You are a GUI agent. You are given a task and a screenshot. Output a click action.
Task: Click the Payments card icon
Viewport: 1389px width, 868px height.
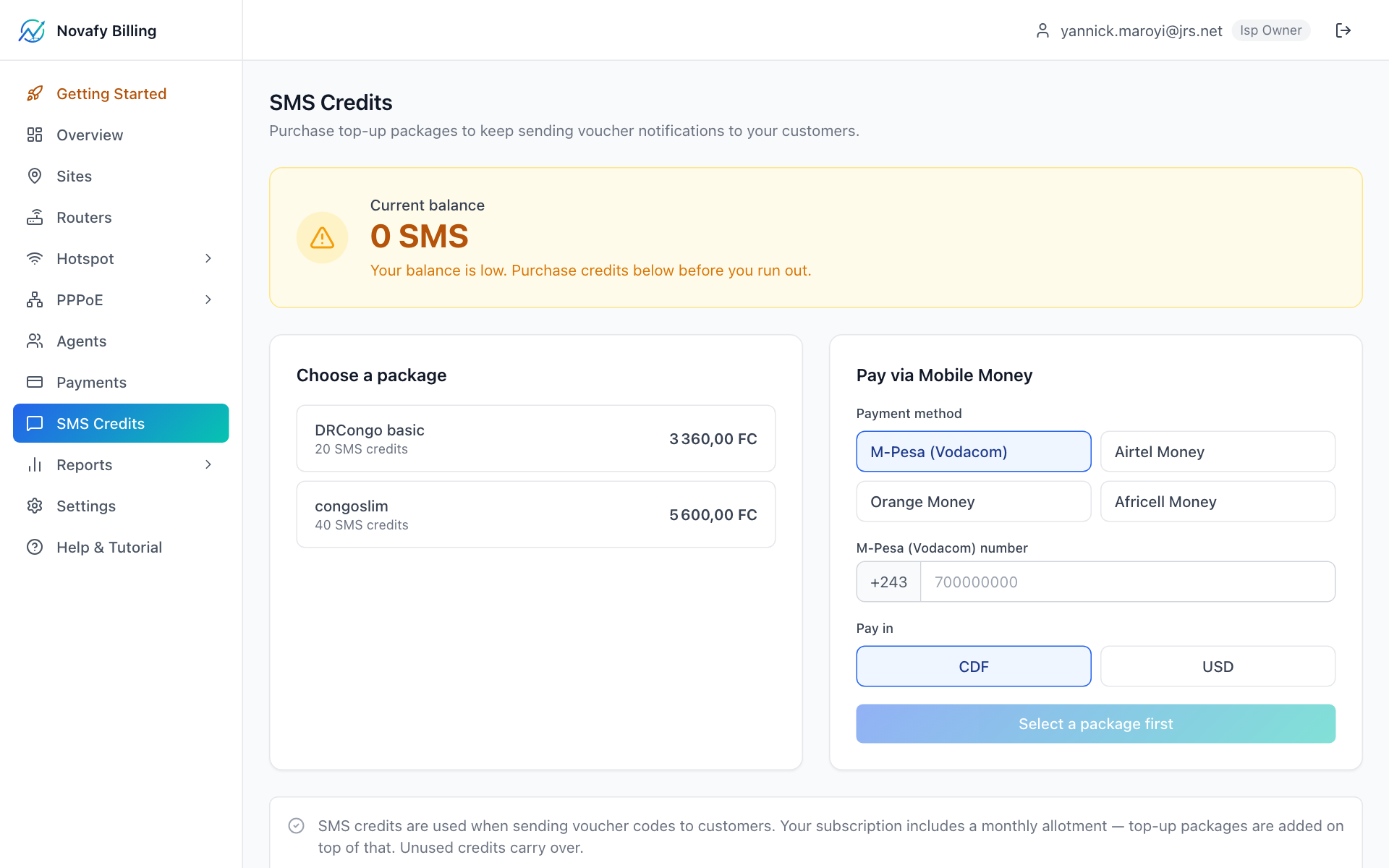35,382
